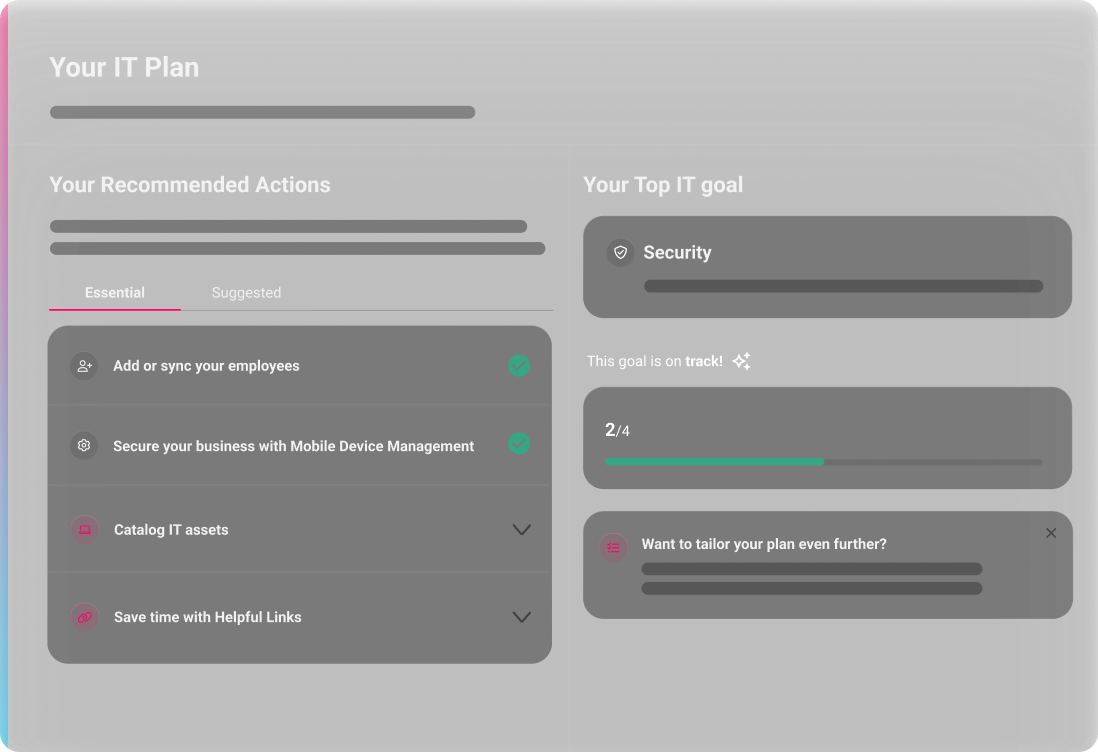Expand the Save time with Helpful Links chevron

(521, 617)
